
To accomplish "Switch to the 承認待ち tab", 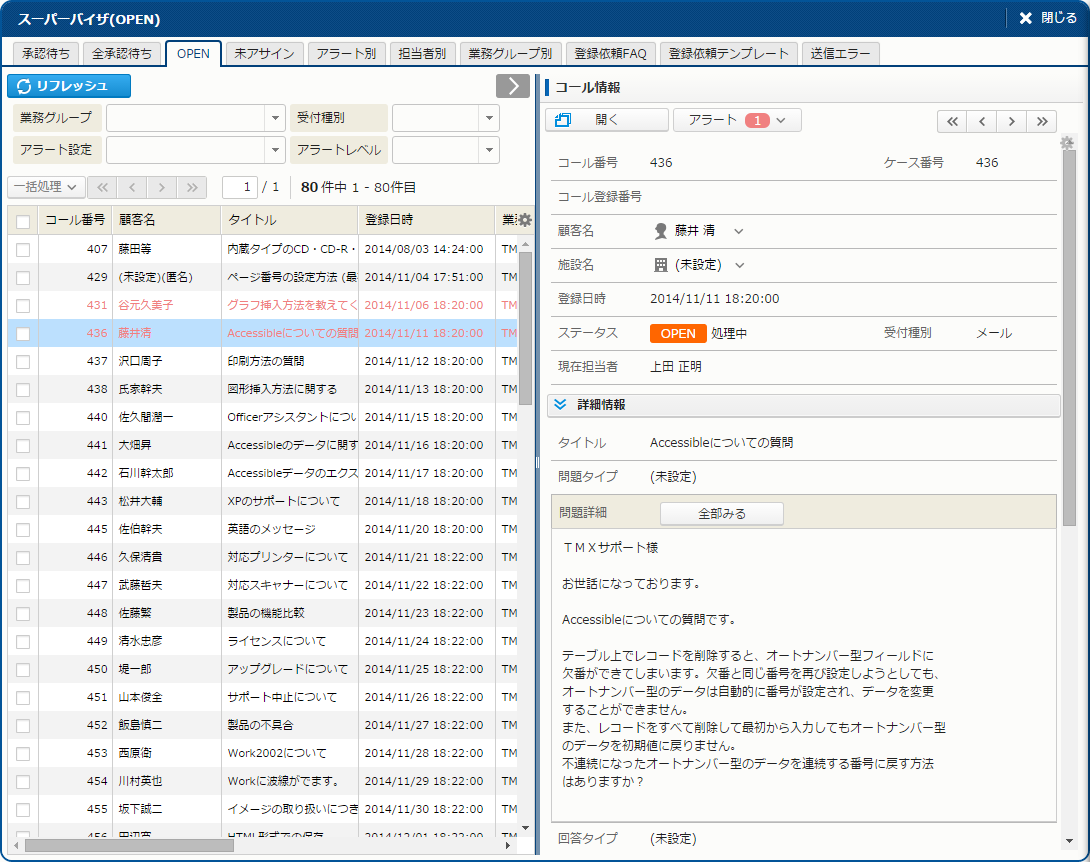I will 45,54.
